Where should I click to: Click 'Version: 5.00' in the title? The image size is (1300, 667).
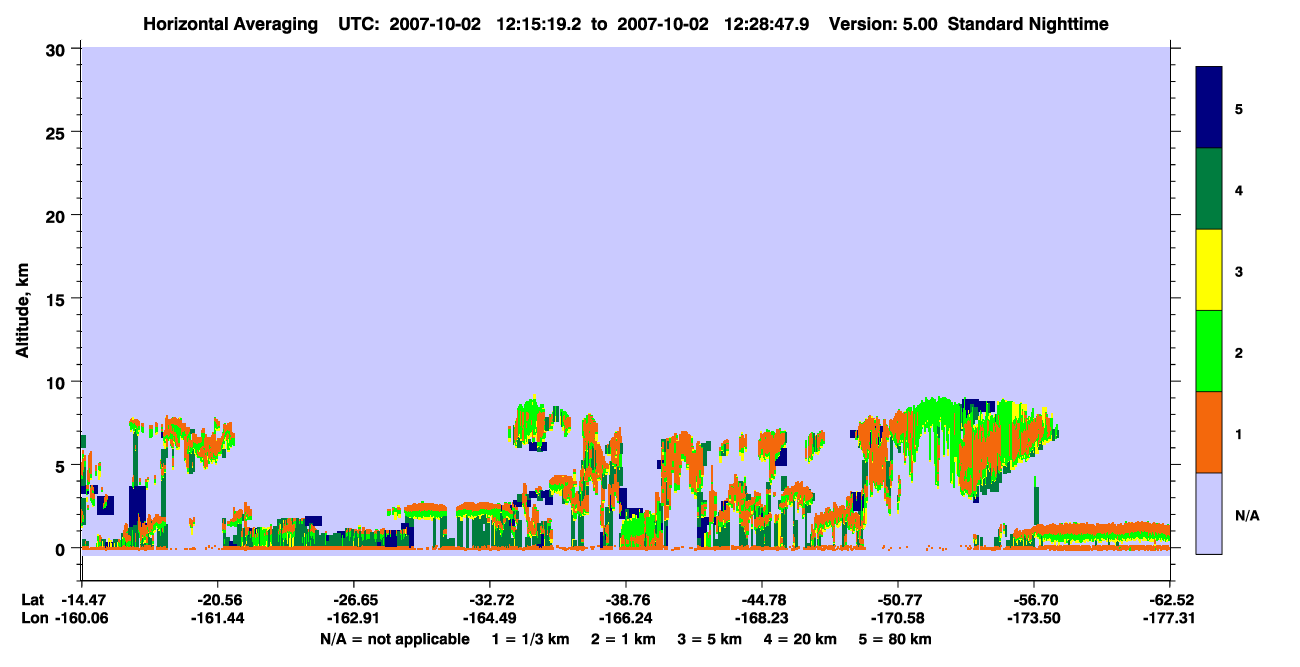[884, 24]
